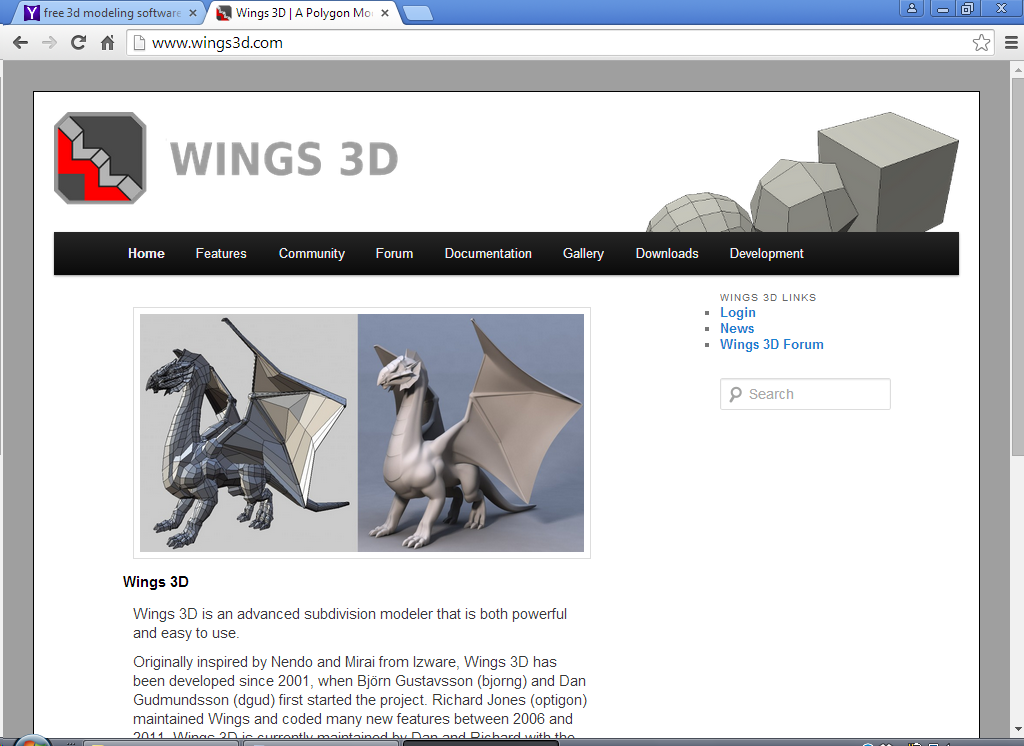
Task: Open the Community menu item
Action: point(312,253)
